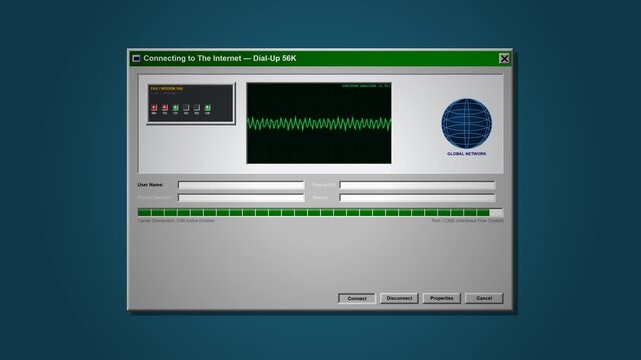
Task: Click the Password input field
Action: click(417, 185)
